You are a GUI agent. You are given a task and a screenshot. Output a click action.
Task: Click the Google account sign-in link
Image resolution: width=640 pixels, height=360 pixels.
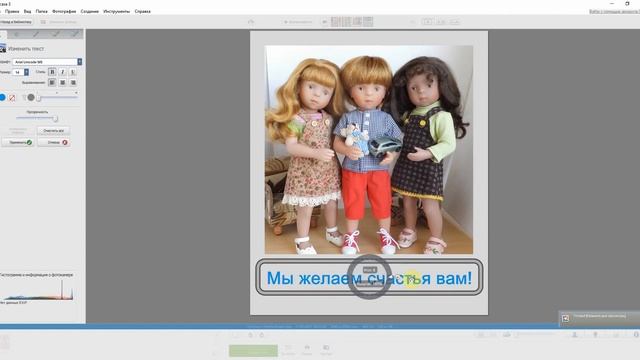click(614, 11)
